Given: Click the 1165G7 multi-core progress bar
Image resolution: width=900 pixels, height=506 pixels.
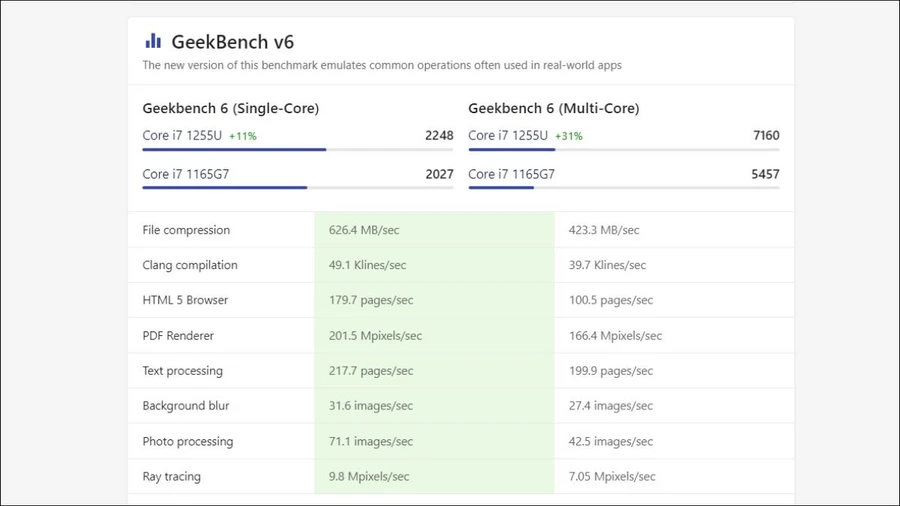Looking at the screenshot, I should pyautogui.click(x=624, y=188).
